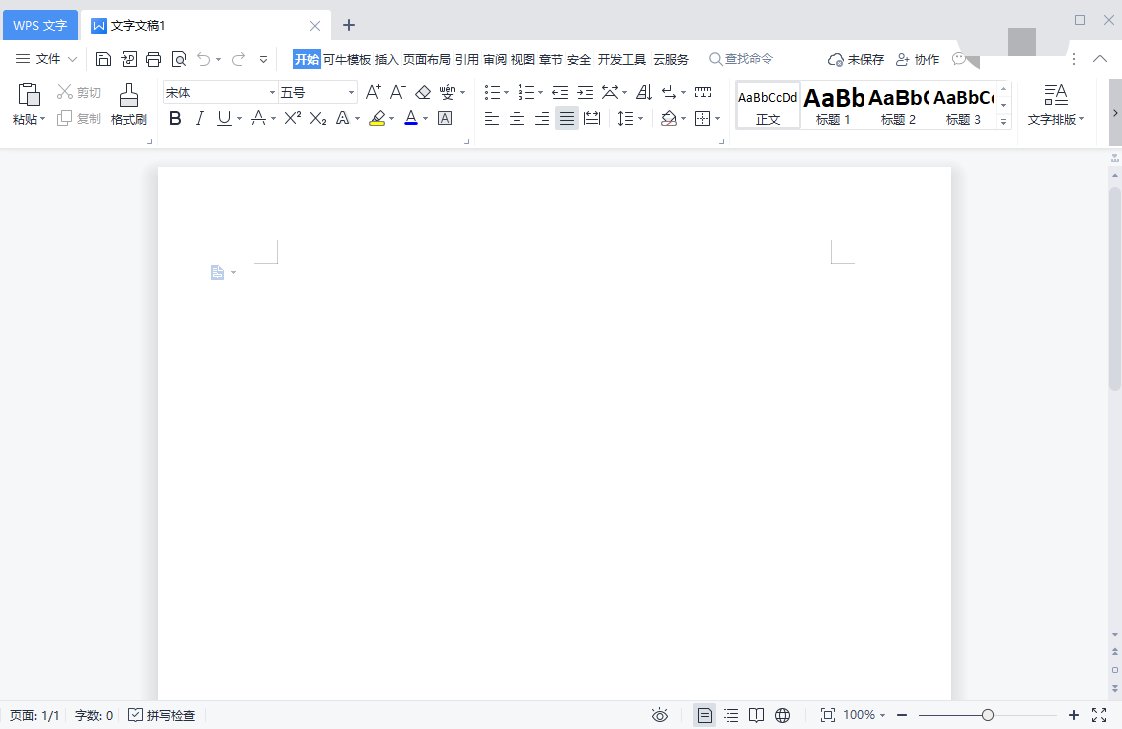
Task: Open Print Preview from quick toolbar
Action: [179, 59]
